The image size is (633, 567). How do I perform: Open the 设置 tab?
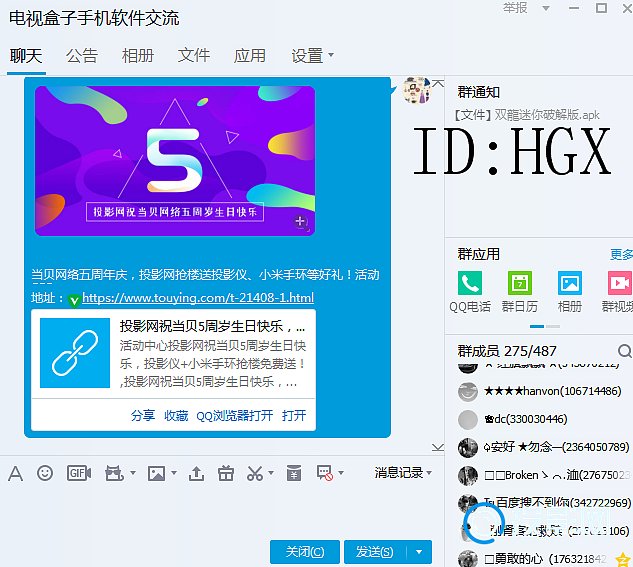pos(307,56)
